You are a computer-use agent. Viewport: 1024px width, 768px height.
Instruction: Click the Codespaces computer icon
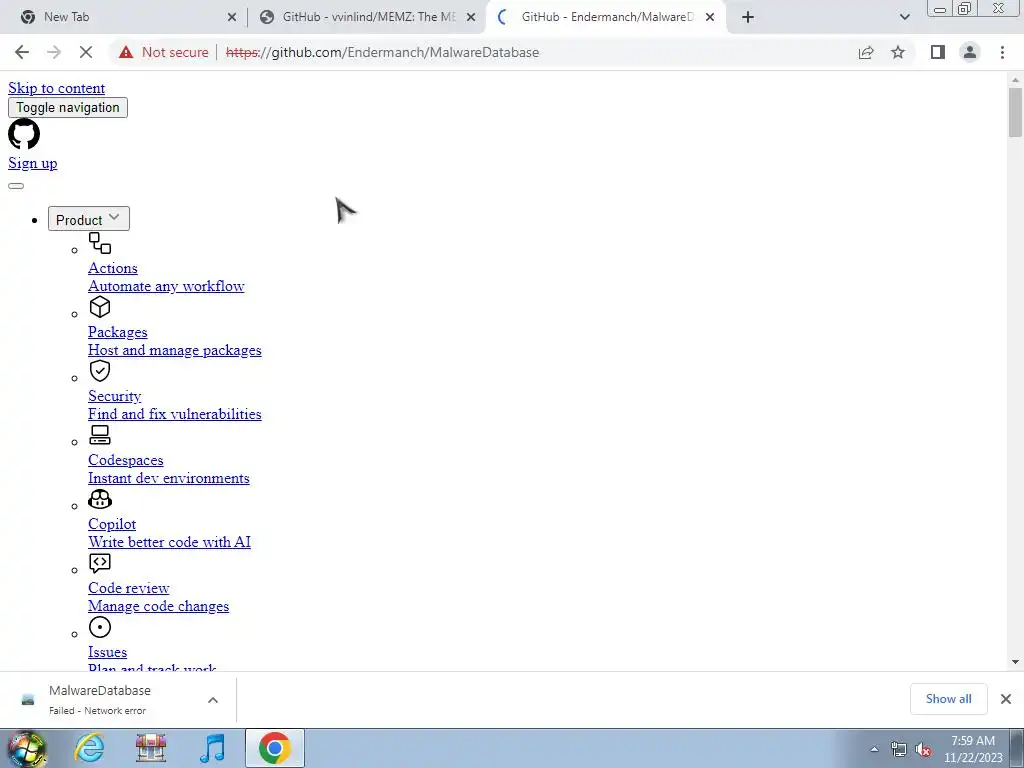tap(100, 435)
